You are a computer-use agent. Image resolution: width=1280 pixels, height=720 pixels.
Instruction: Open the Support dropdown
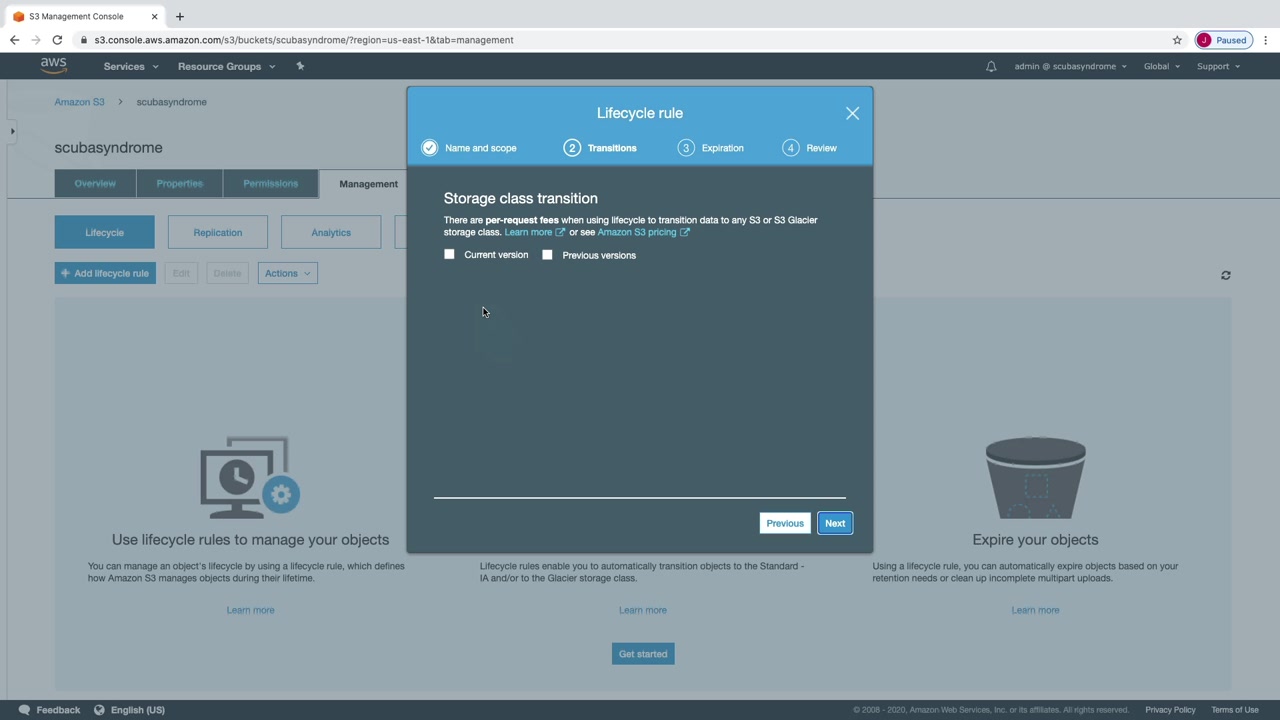click(x=1218, y=66)
